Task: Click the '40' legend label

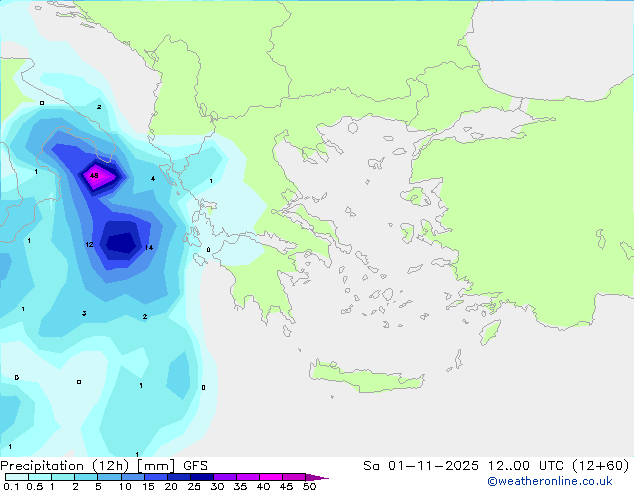Action: [263, 486]
